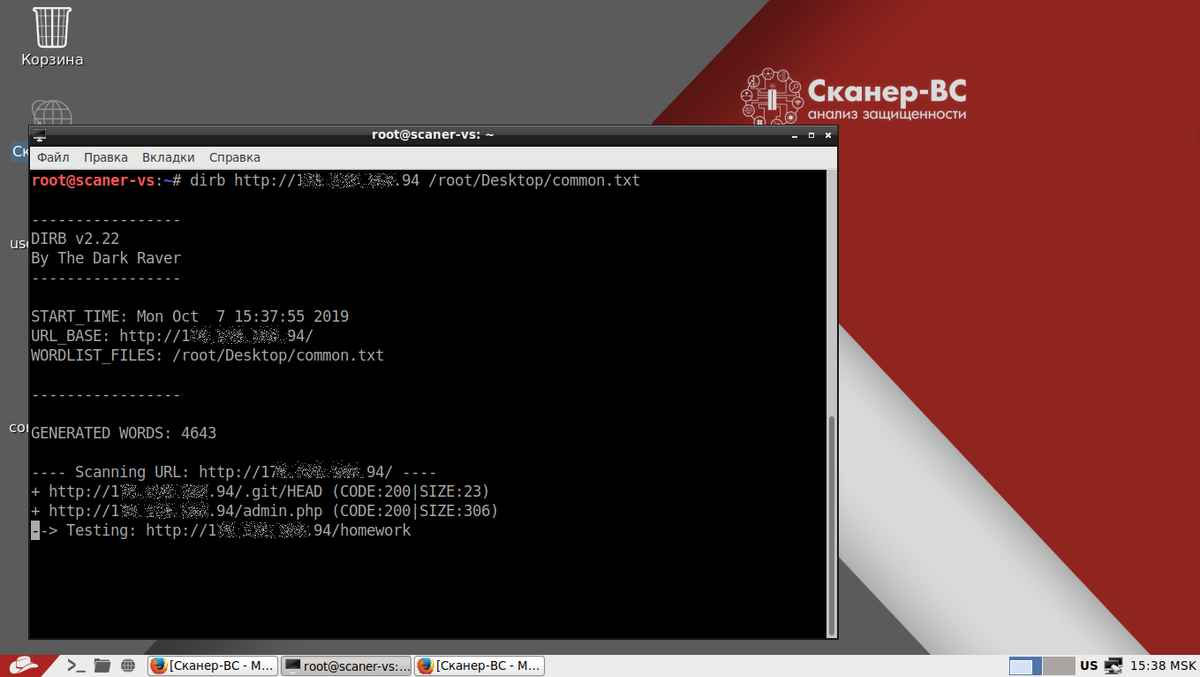Screen dimensions: 1200x677
Task: Click the admin.php result line
Action: point(265,511)
